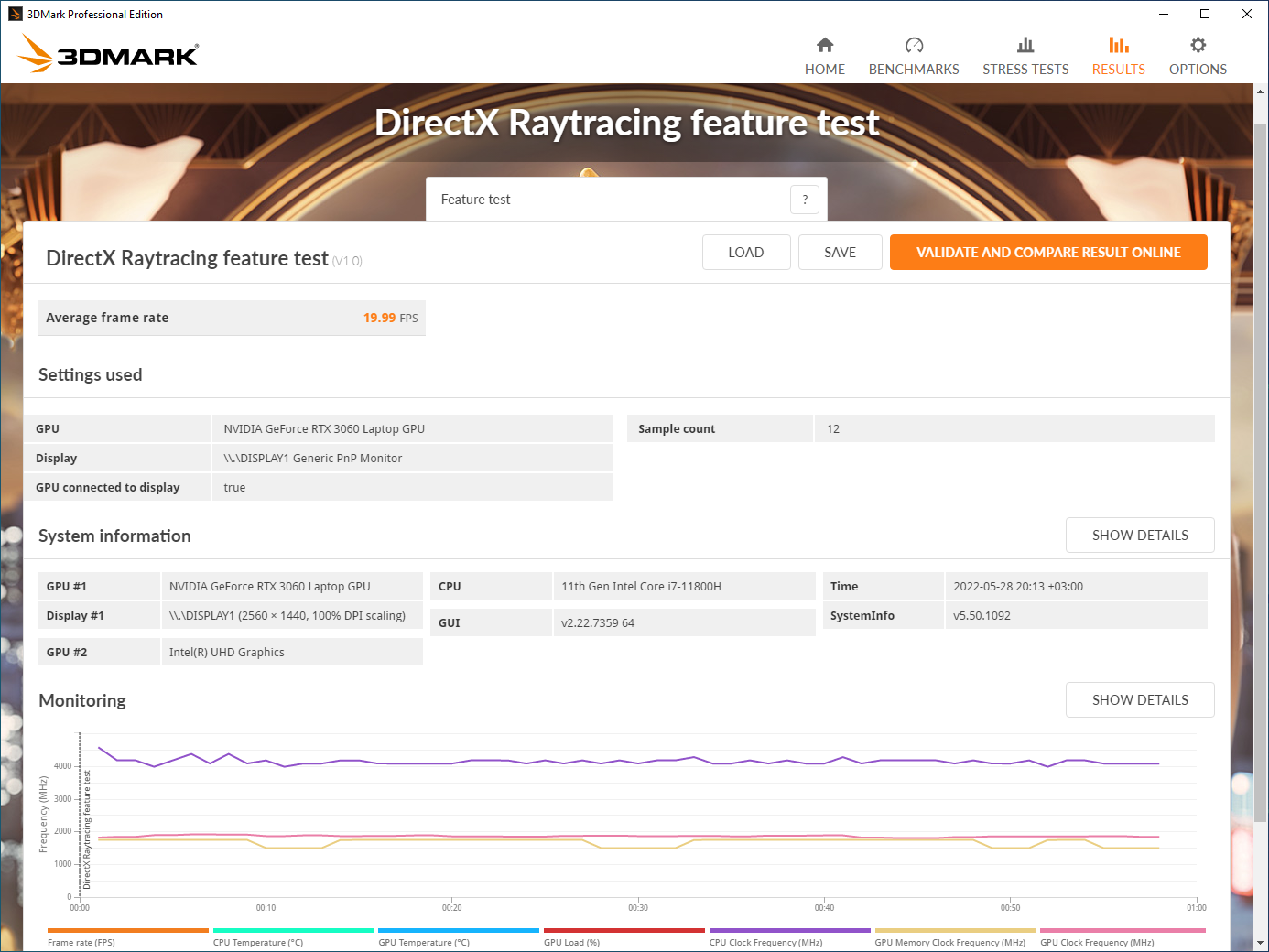Click the 3DMark title bar app icon
This screenshot has width=1269, height=952.
(15, 14)
